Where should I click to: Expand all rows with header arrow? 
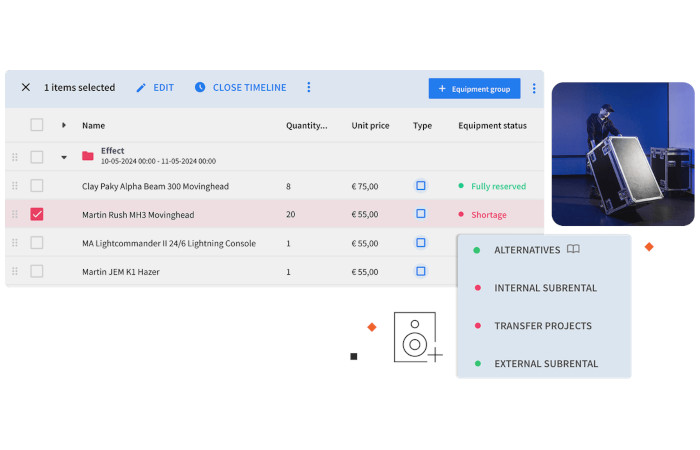[x=64, y=125]
